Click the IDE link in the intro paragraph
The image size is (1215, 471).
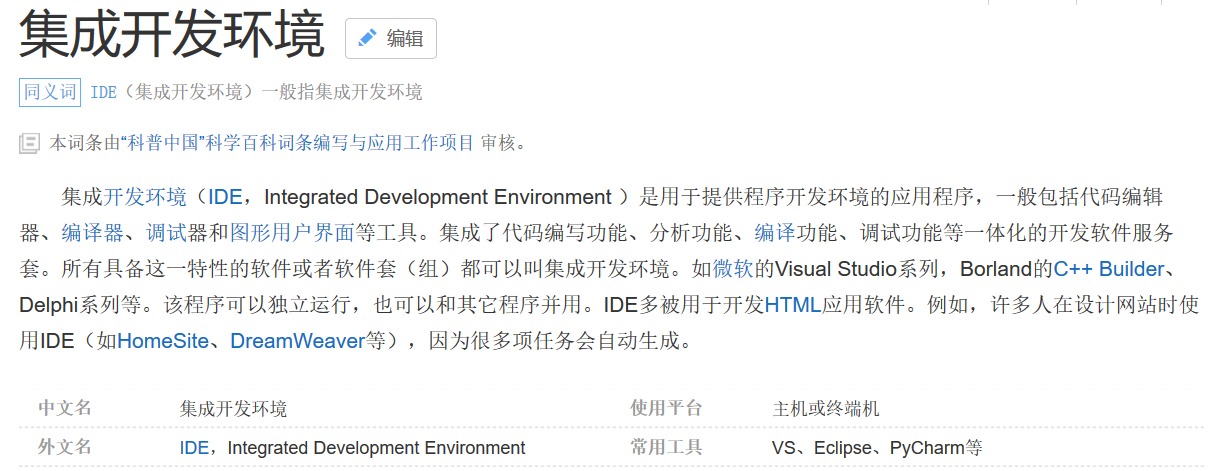[x=224, y=197]
